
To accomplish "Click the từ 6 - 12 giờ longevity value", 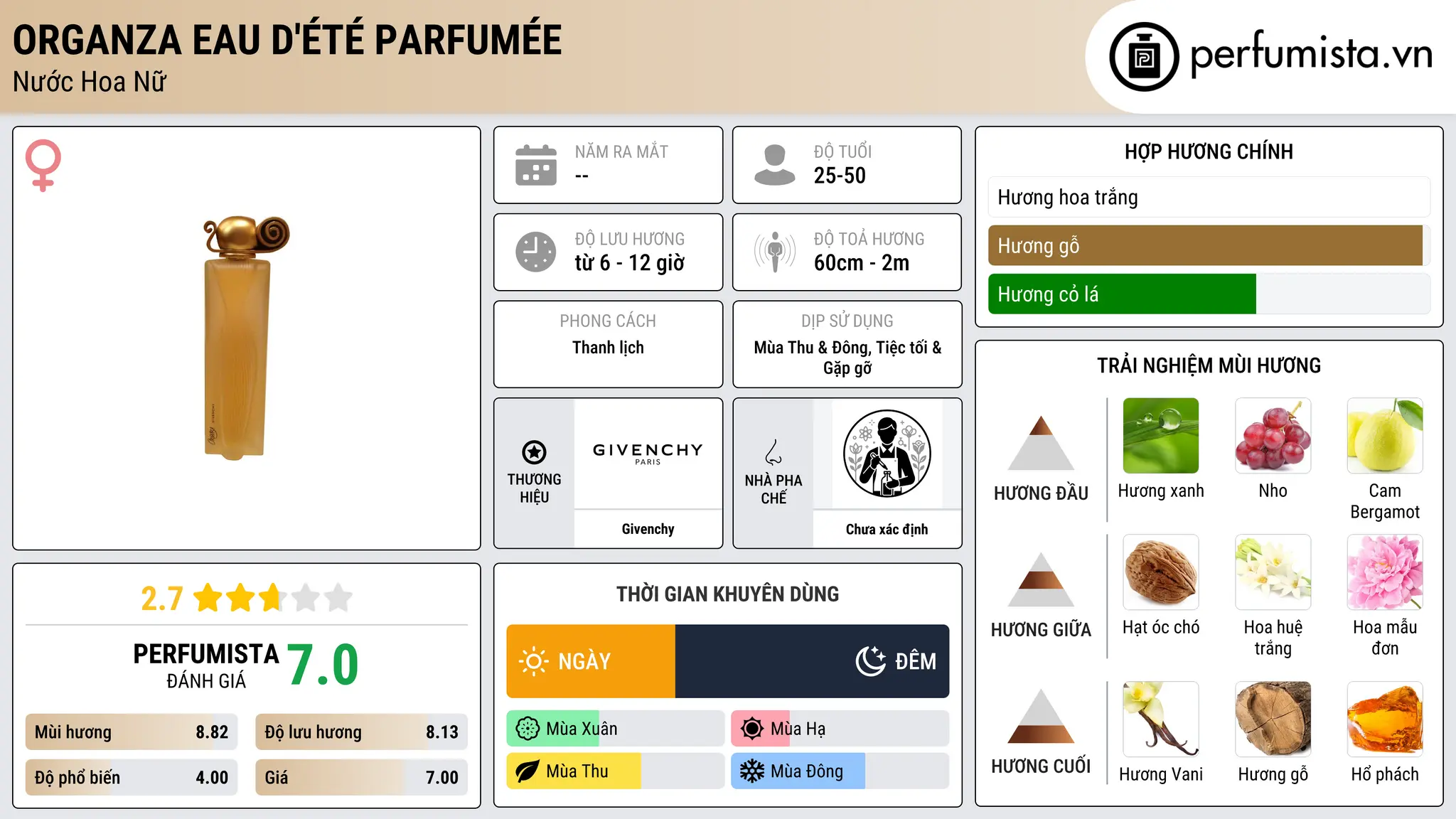I will pyautogui.click(x=629, y=263).
